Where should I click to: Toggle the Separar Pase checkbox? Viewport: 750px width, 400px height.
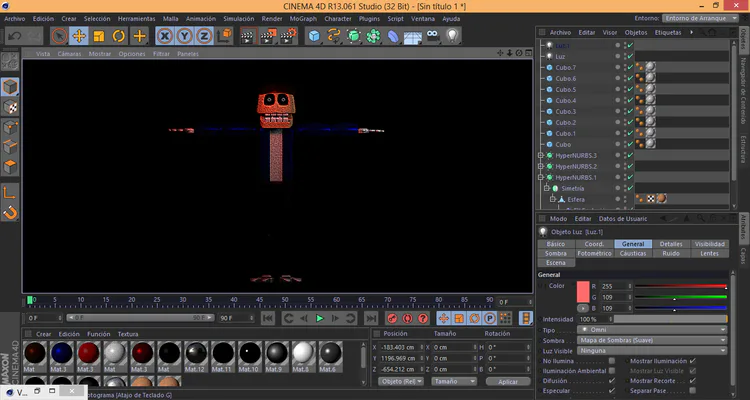[693, 391]
